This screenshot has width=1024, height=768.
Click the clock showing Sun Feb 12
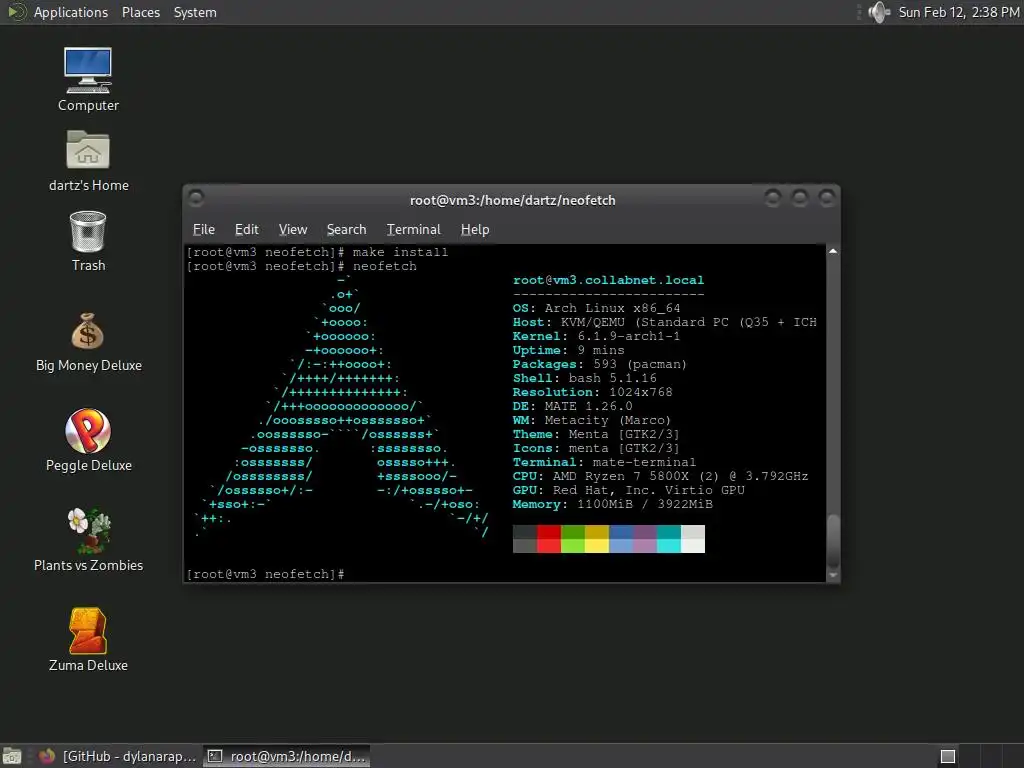coord(959,12)
